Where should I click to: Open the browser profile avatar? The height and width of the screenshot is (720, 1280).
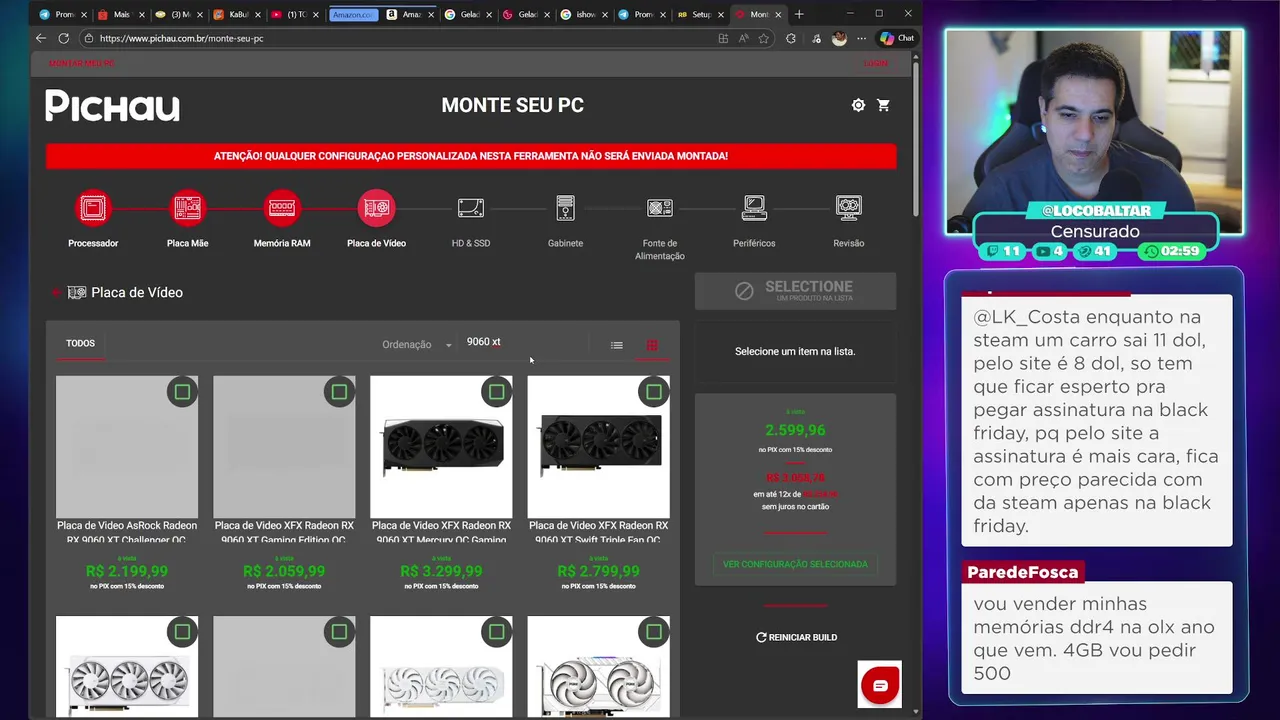[x=839, y=38]
